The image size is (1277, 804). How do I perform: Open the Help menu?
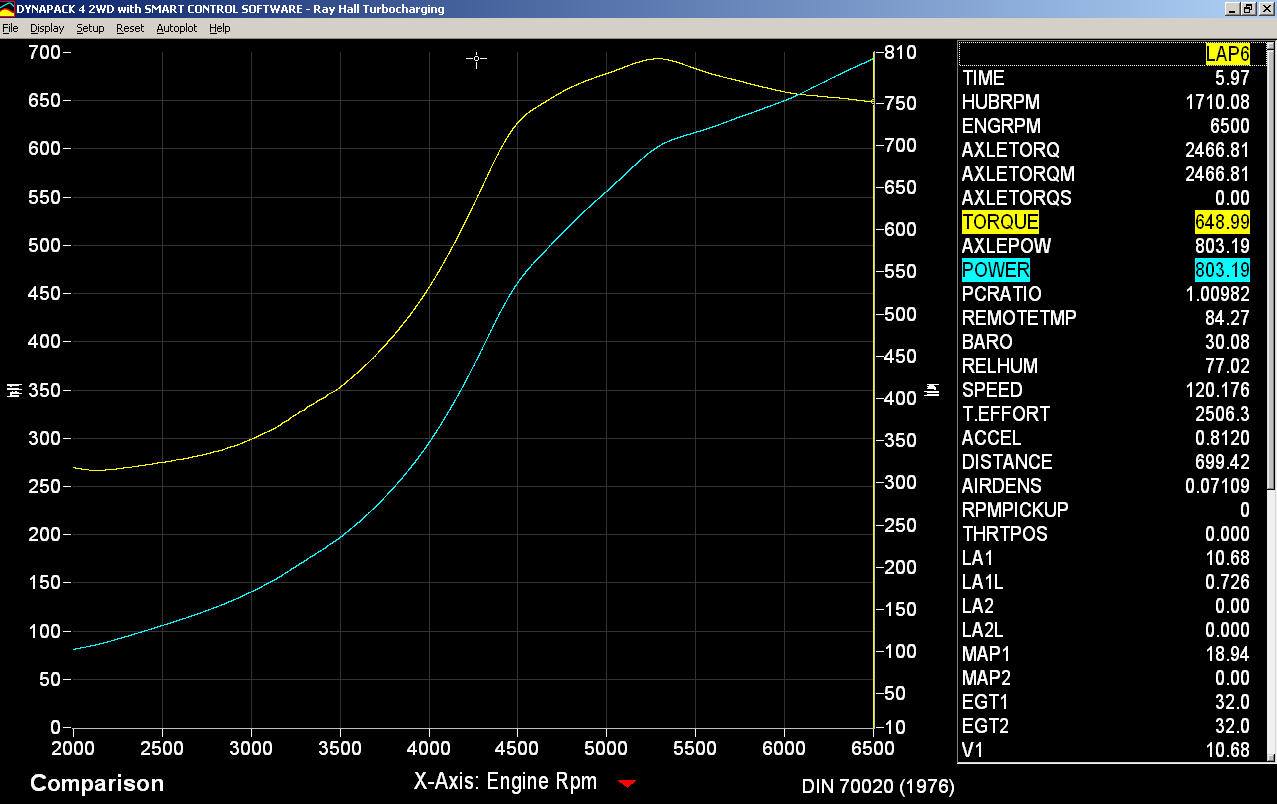[220, 28]
